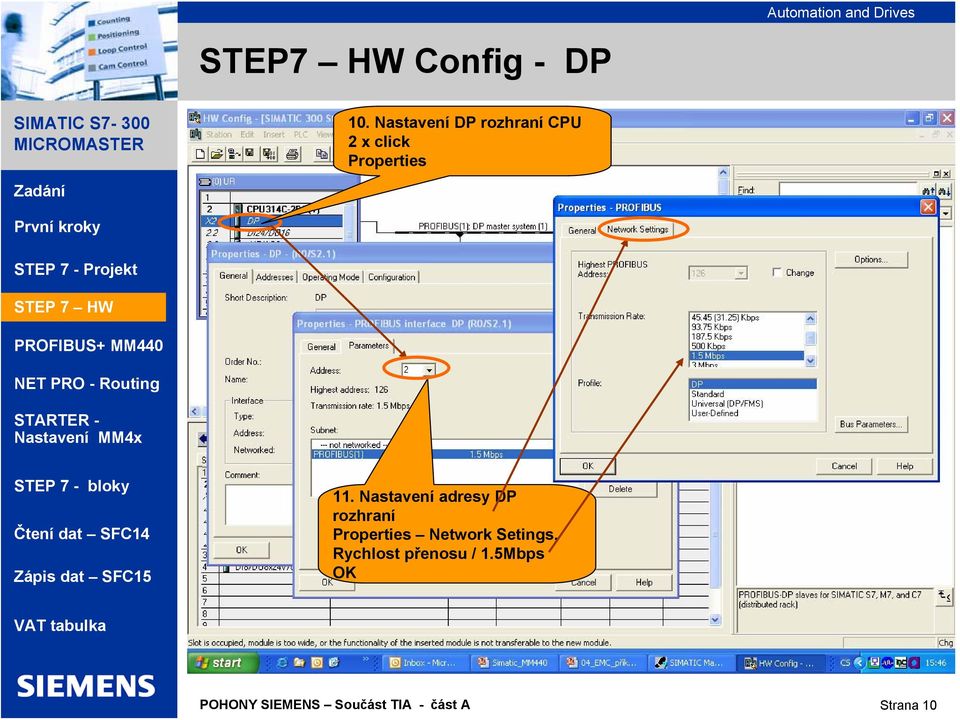Open Configuration tab in Properties - DP
960x720 pixels.
tap(392, 277)
